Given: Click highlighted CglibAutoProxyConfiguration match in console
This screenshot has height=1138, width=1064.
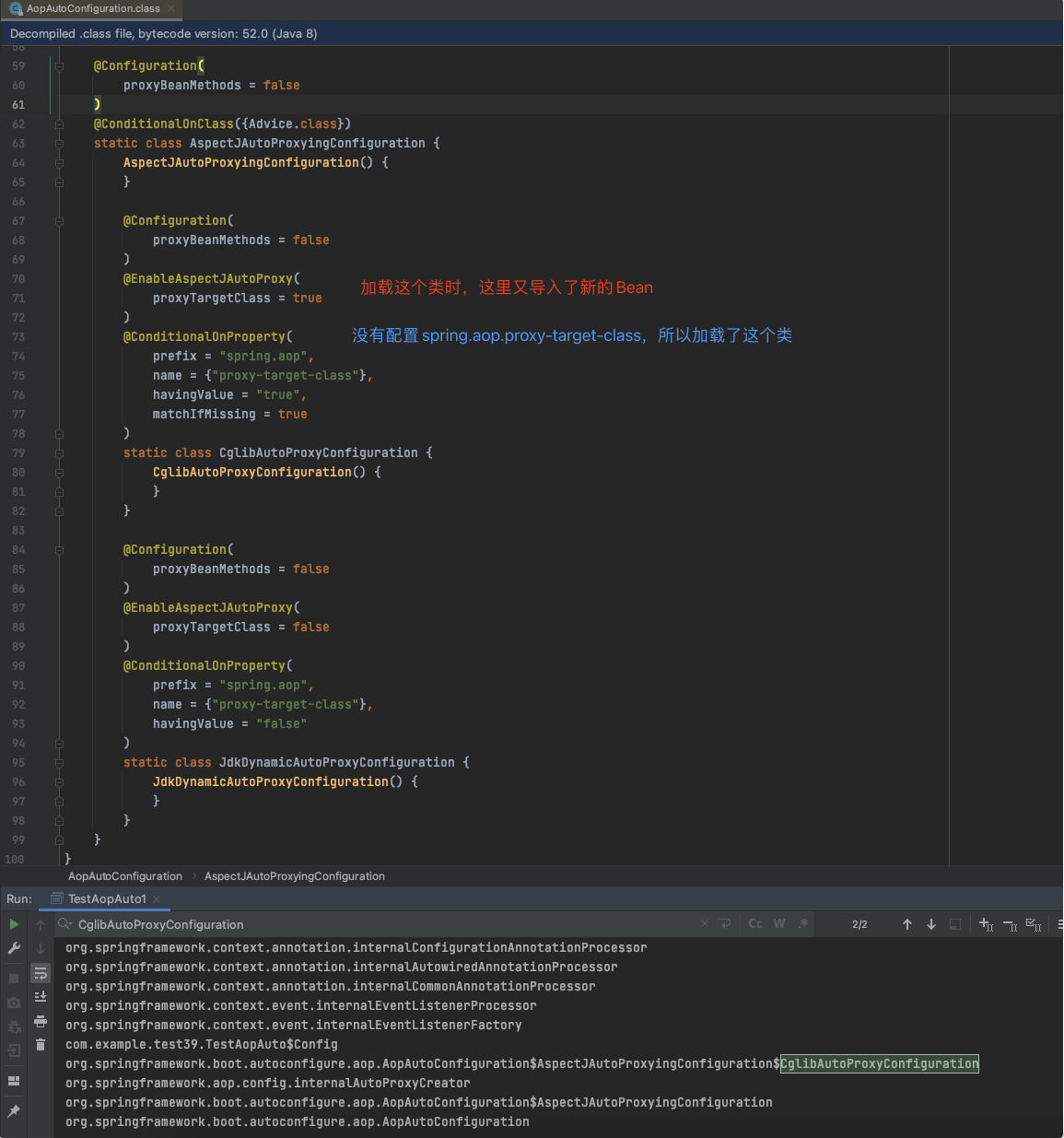Looking at the screenshot, I should coord(880,1063).
